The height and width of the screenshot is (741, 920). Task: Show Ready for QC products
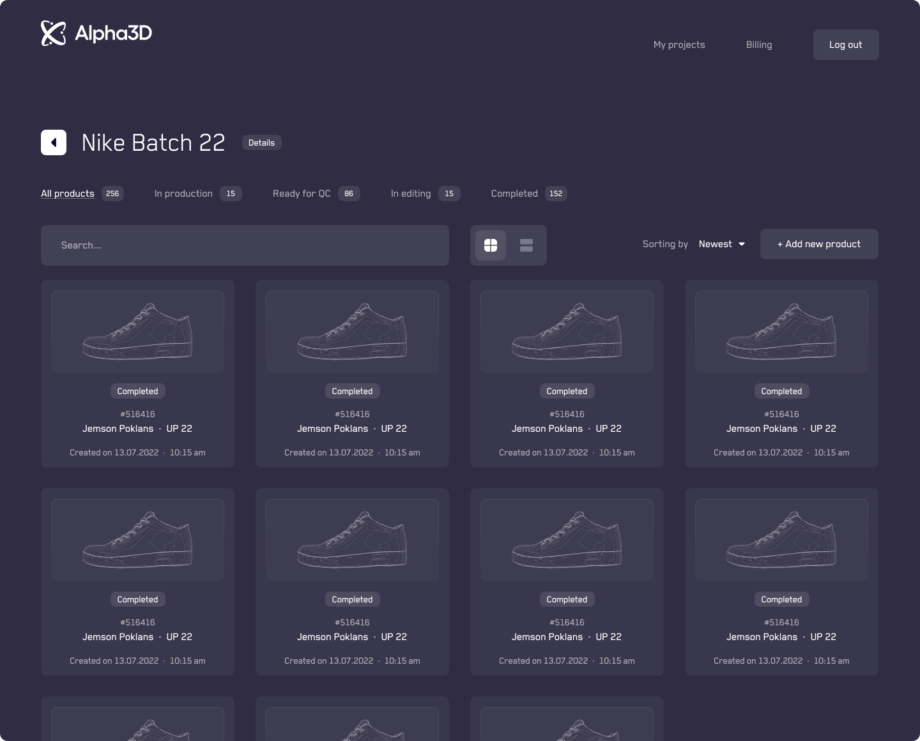click(302, 194)
